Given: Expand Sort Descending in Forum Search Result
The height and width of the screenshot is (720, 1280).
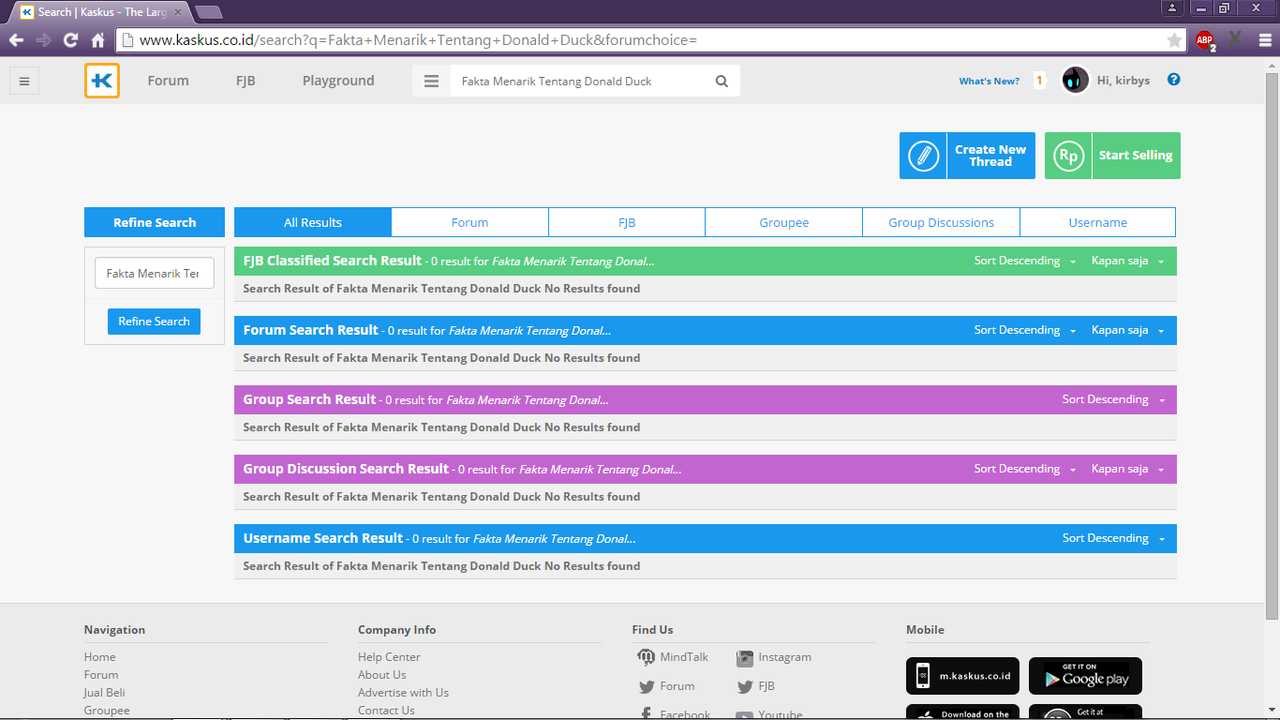Looking at the screenshot, I should coord(1025,330).
